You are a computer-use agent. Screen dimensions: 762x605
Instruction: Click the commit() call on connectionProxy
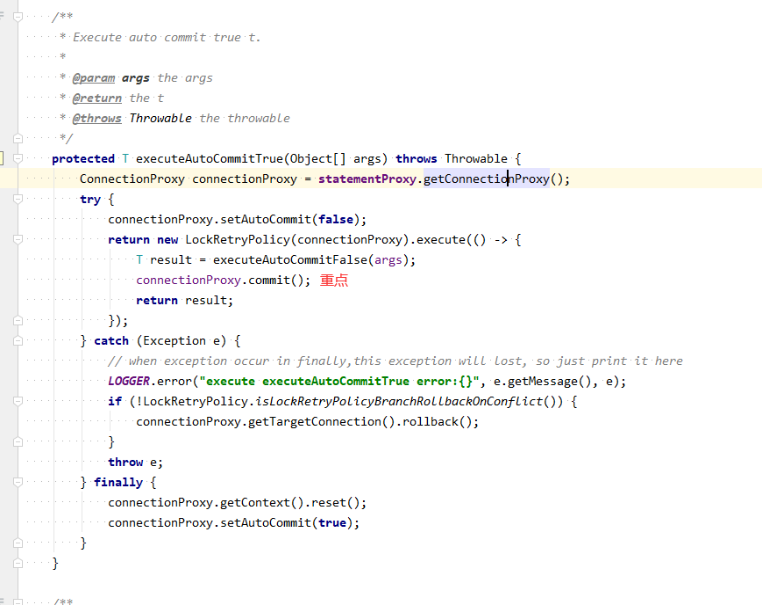(x=276, y=280)
